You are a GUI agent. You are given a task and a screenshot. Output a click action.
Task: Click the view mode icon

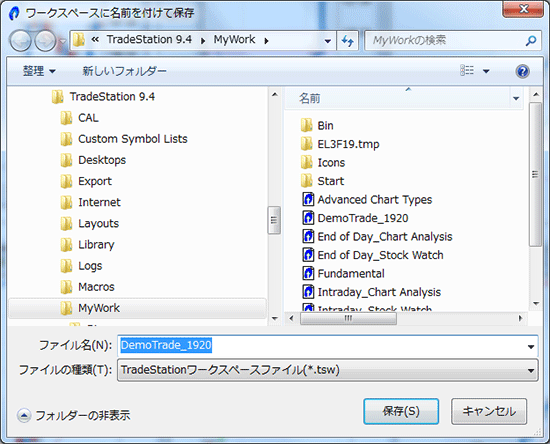pyautogui.click(x=467, y=70)
